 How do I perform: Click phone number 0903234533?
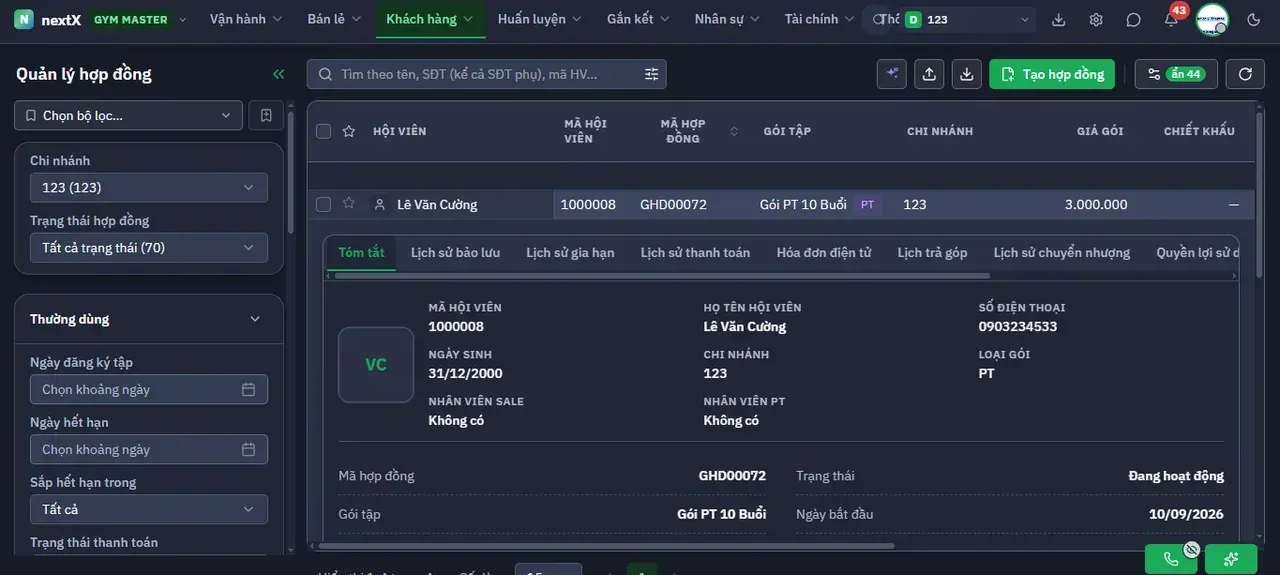tap(1018, 326)
